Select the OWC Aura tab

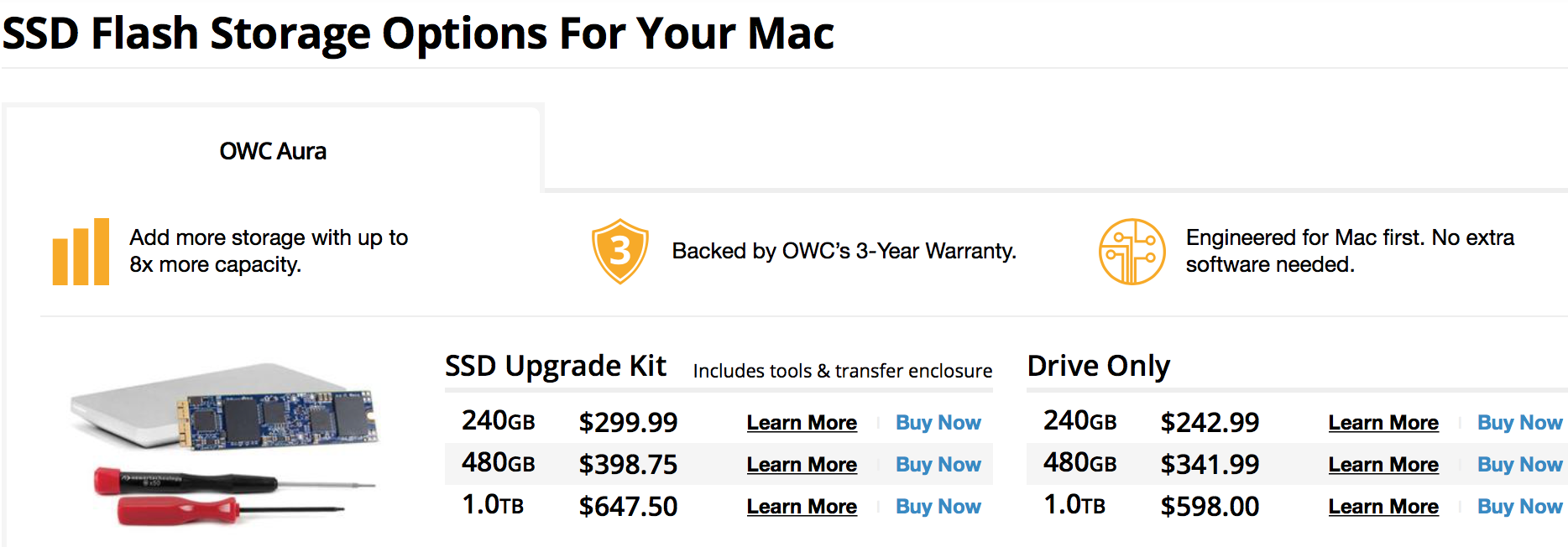click(273, 151)
